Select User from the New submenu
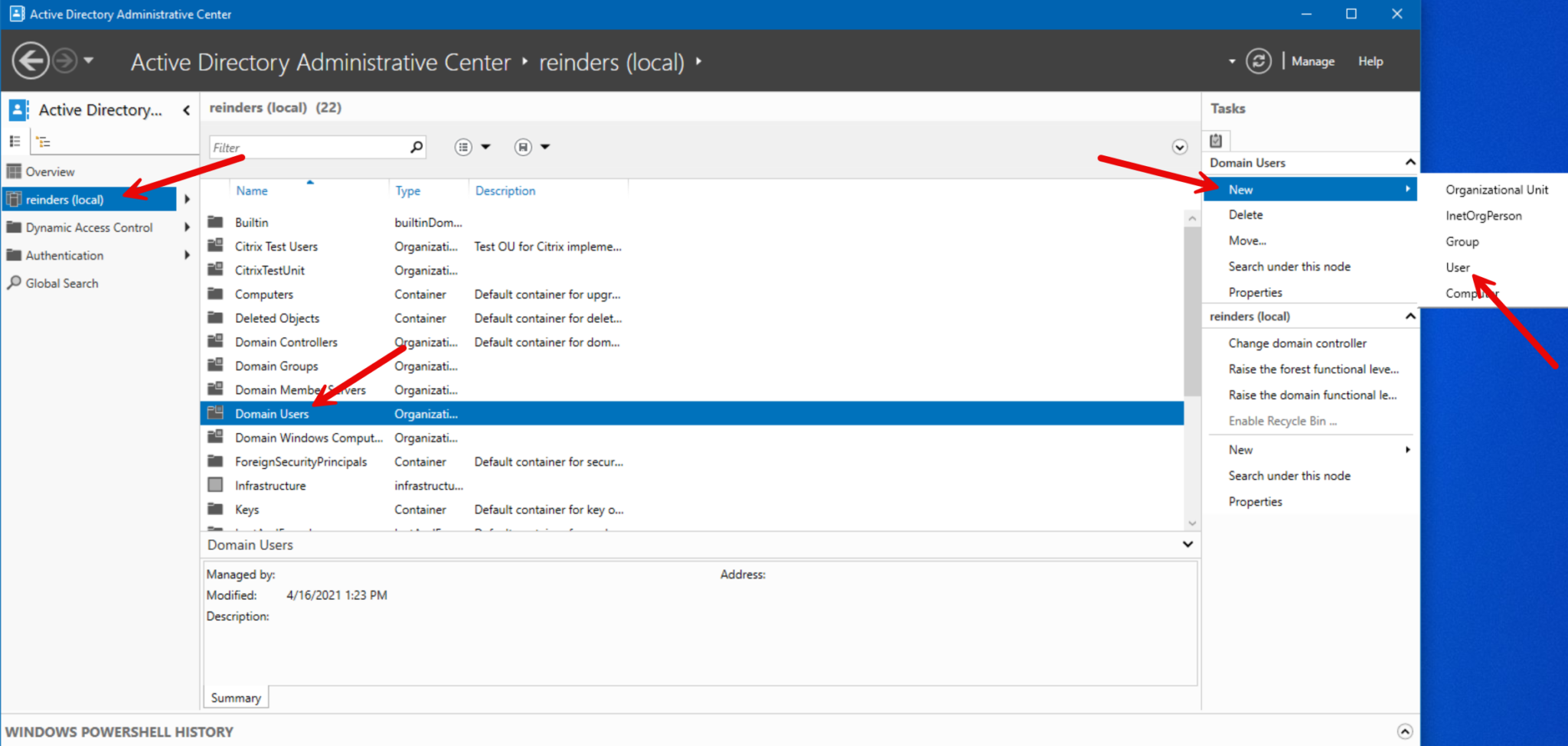 click(x=1457, y=267)
